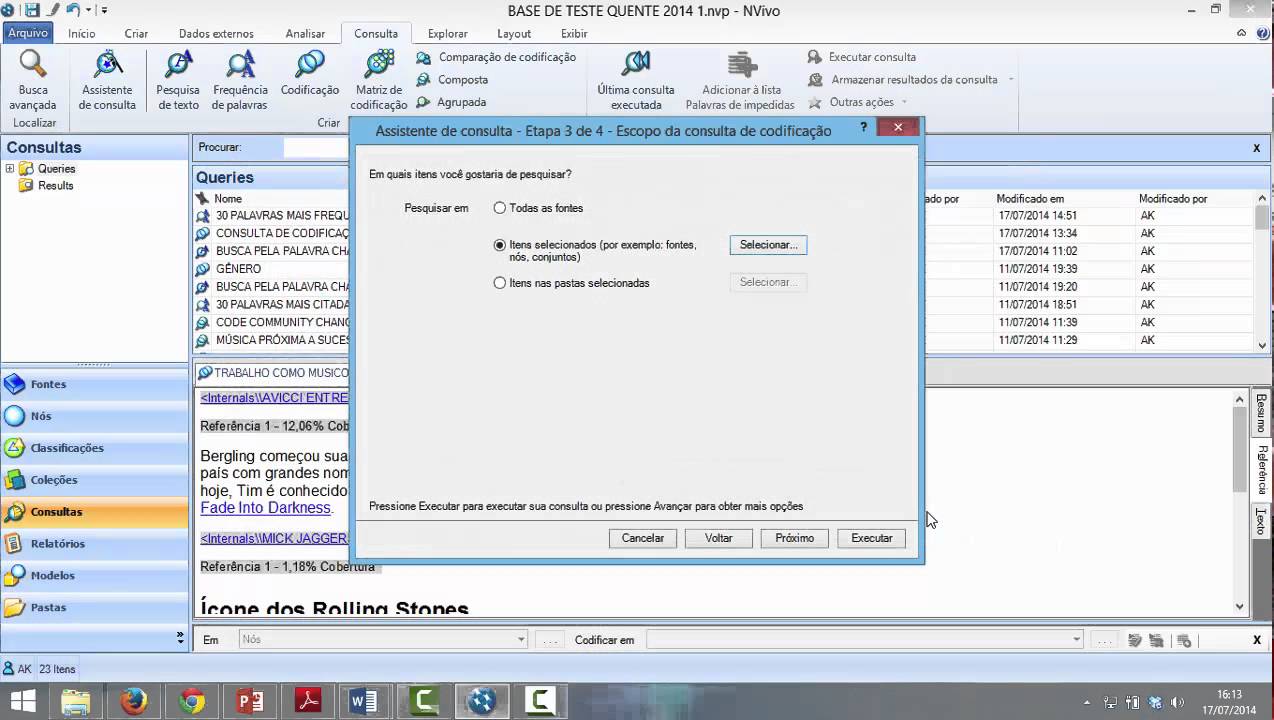Viewport: 1274px width, 720px height.
Task: Click Armazenar resultados da consulta
Action: pyautogui.click(x=903, y=79)
